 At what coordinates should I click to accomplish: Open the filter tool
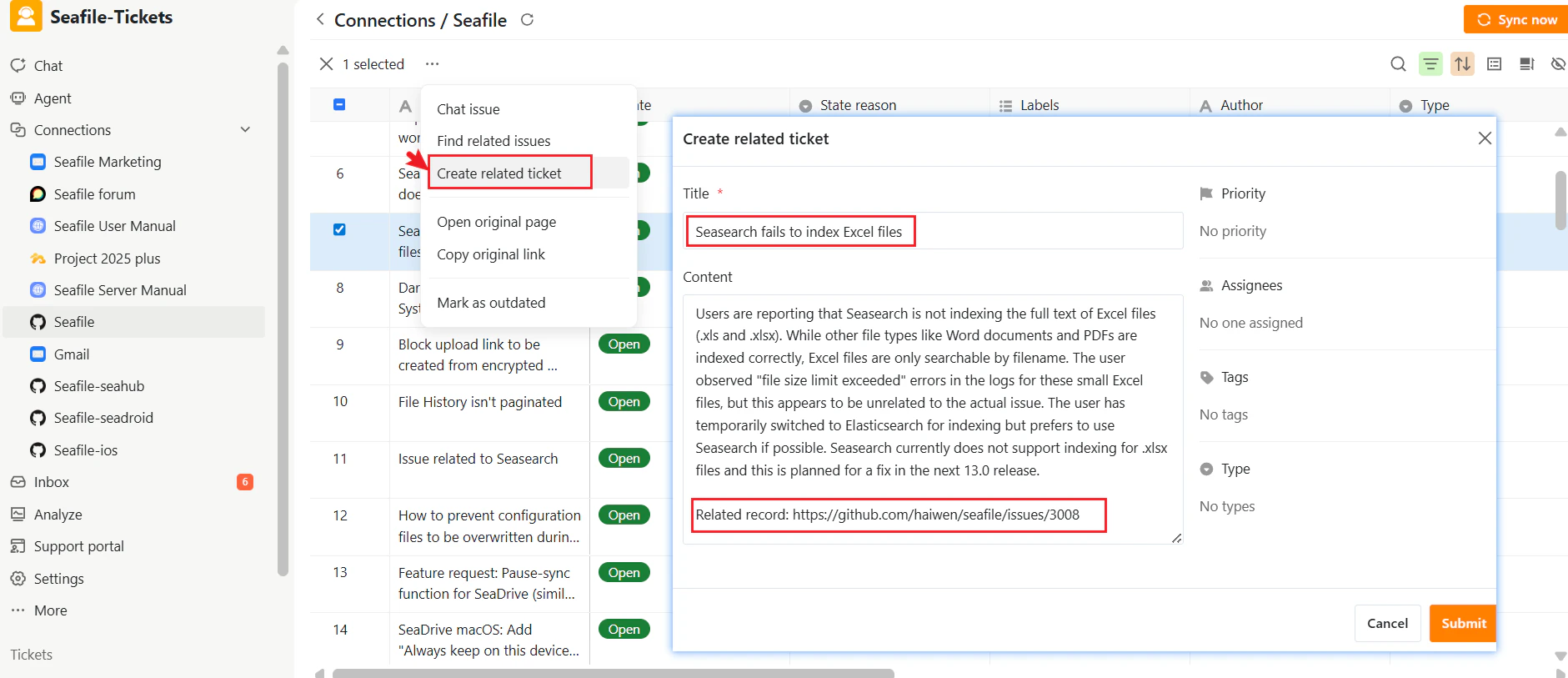click(1430, 64)
